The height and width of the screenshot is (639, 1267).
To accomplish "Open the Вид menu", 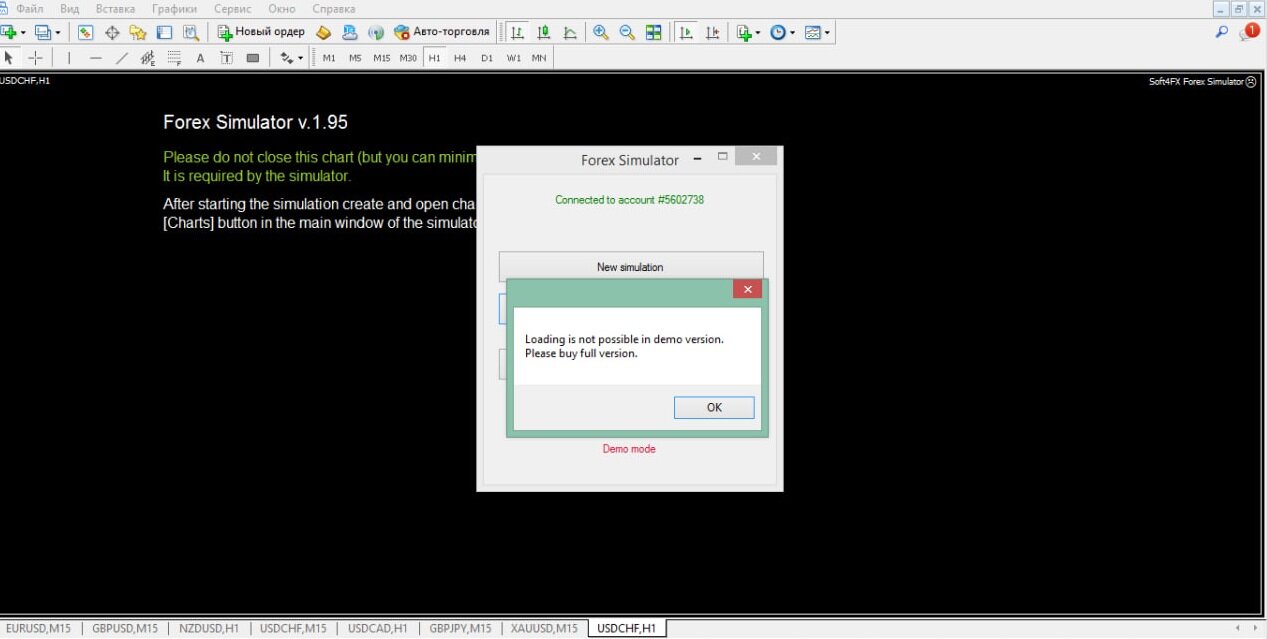I will (69, 8).
